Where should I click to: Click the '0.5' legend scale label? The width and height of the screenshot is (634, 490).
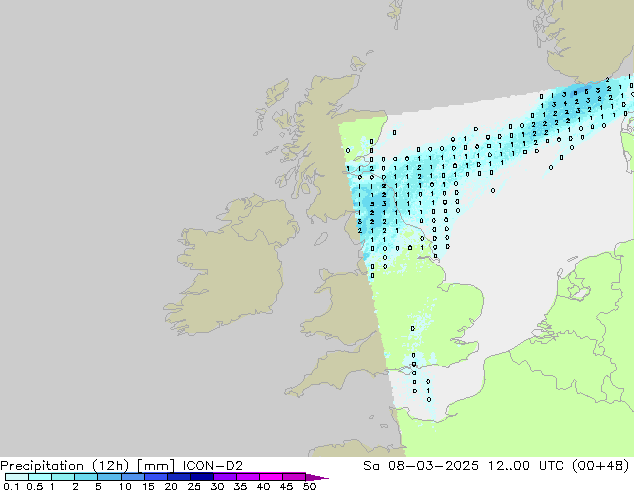click(x=34, y=486)
